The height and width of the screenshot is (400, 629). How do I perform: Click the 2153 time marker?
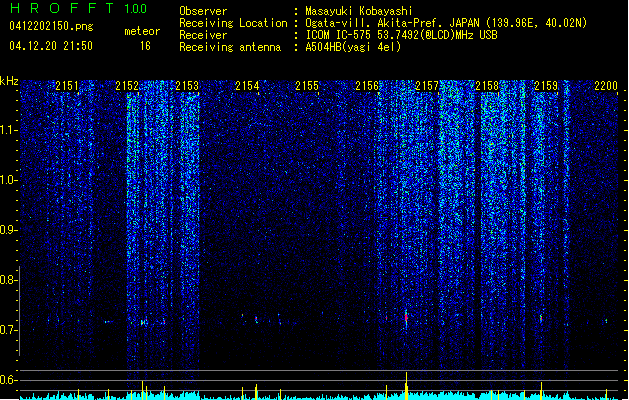point(187,85)
